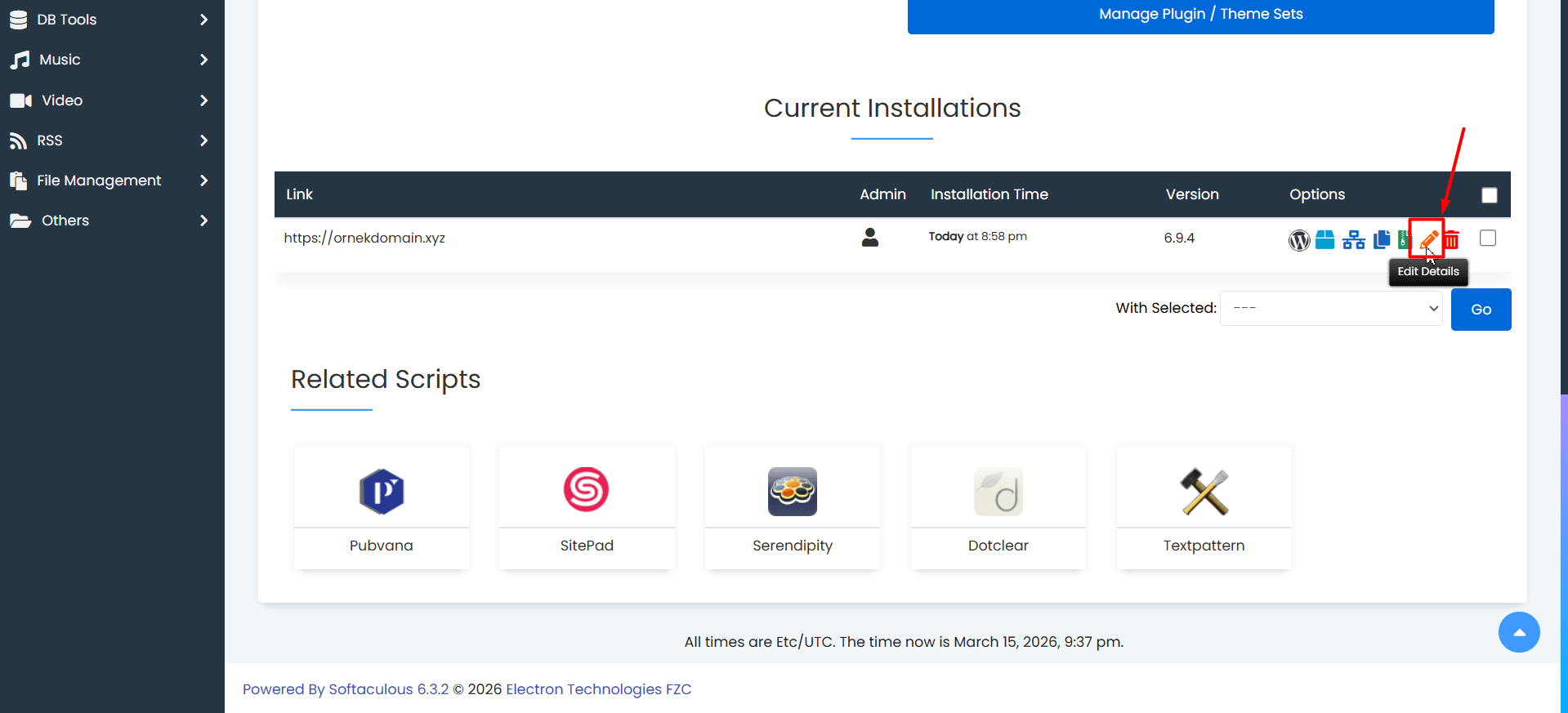Viewport: 1568px width, 713px height.
Task: Select the SitePad related script card
Action: pyautogui.click(x=586, y=507)
